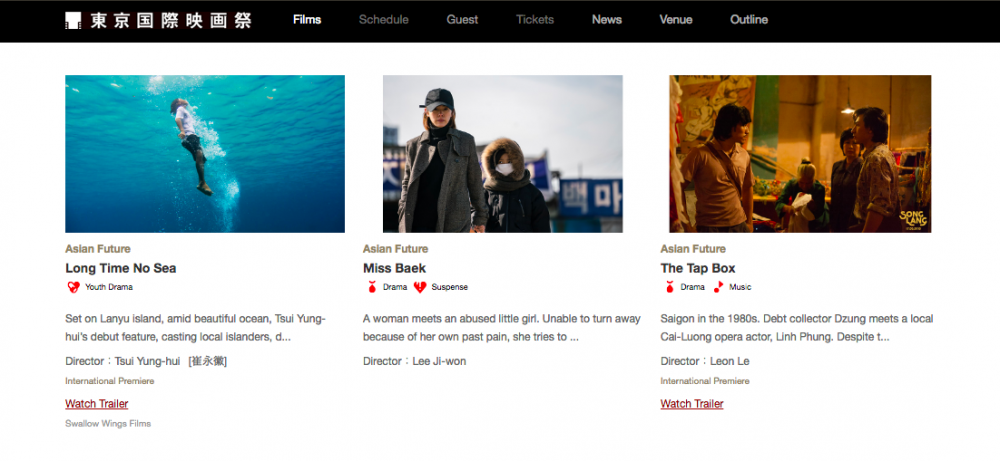
Task: Select the Music note icon
Action: pyautogui.click(x=718, y=287)
